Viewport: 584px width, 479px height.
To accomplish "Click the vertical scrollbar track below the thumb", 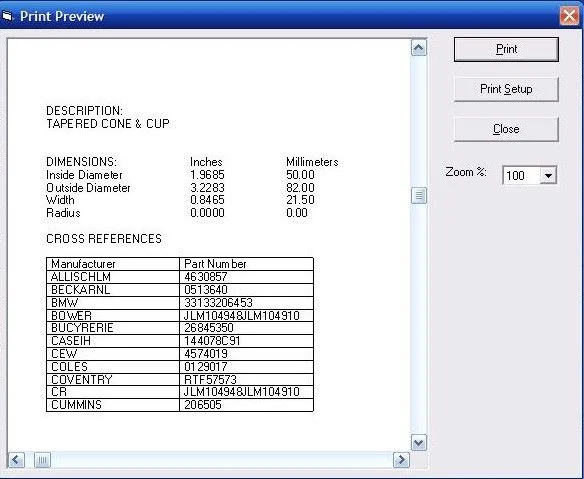I will pos(419,319).
